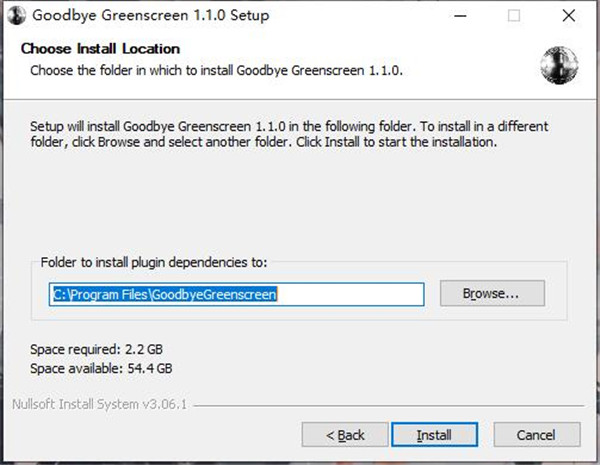Click the Space required 2.2 GB label
The image size is (600, 465).
tap(96, 349)
